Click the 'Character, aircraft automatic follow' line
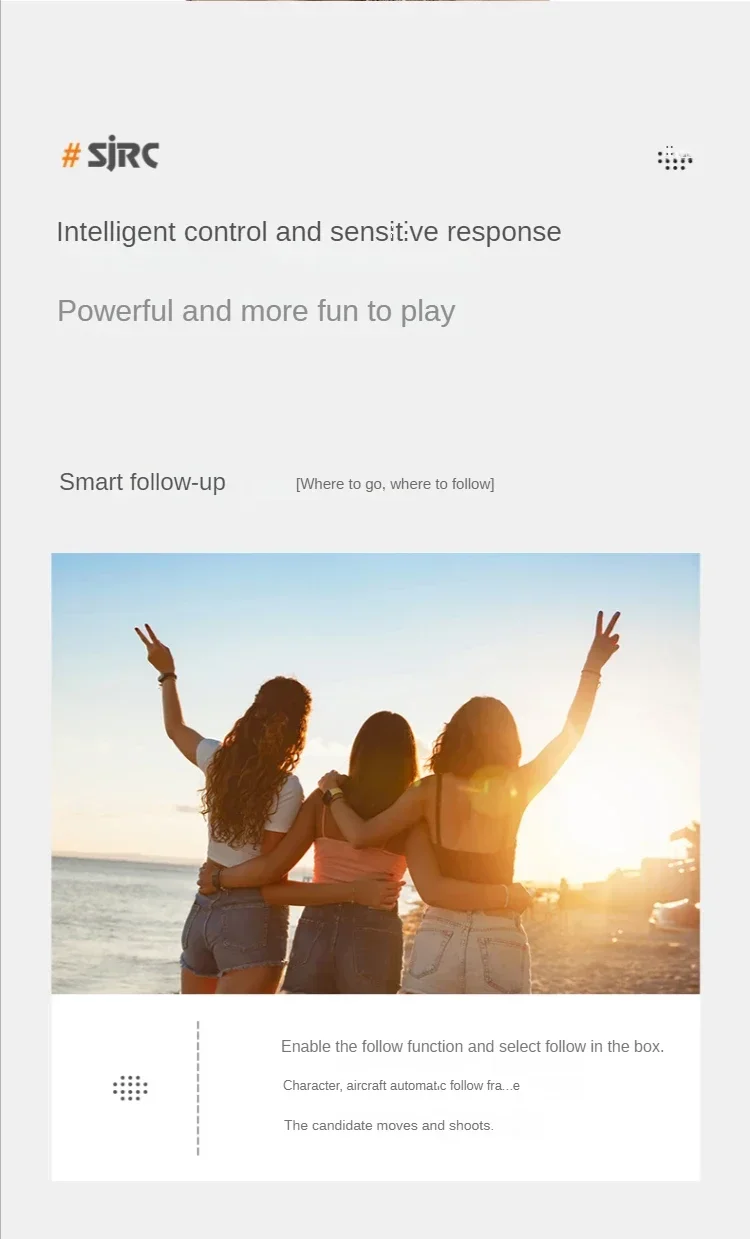 tap(401, 1086)
